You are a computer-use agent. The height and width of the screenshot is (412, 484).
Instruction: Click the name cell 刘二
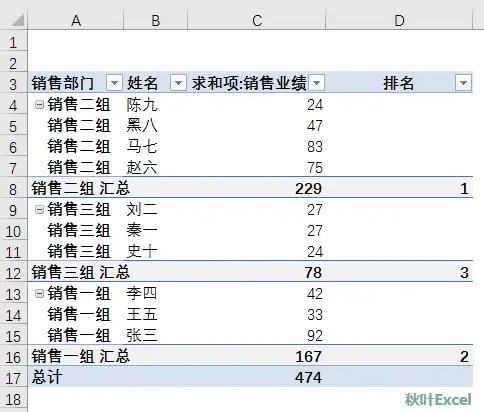142,210
